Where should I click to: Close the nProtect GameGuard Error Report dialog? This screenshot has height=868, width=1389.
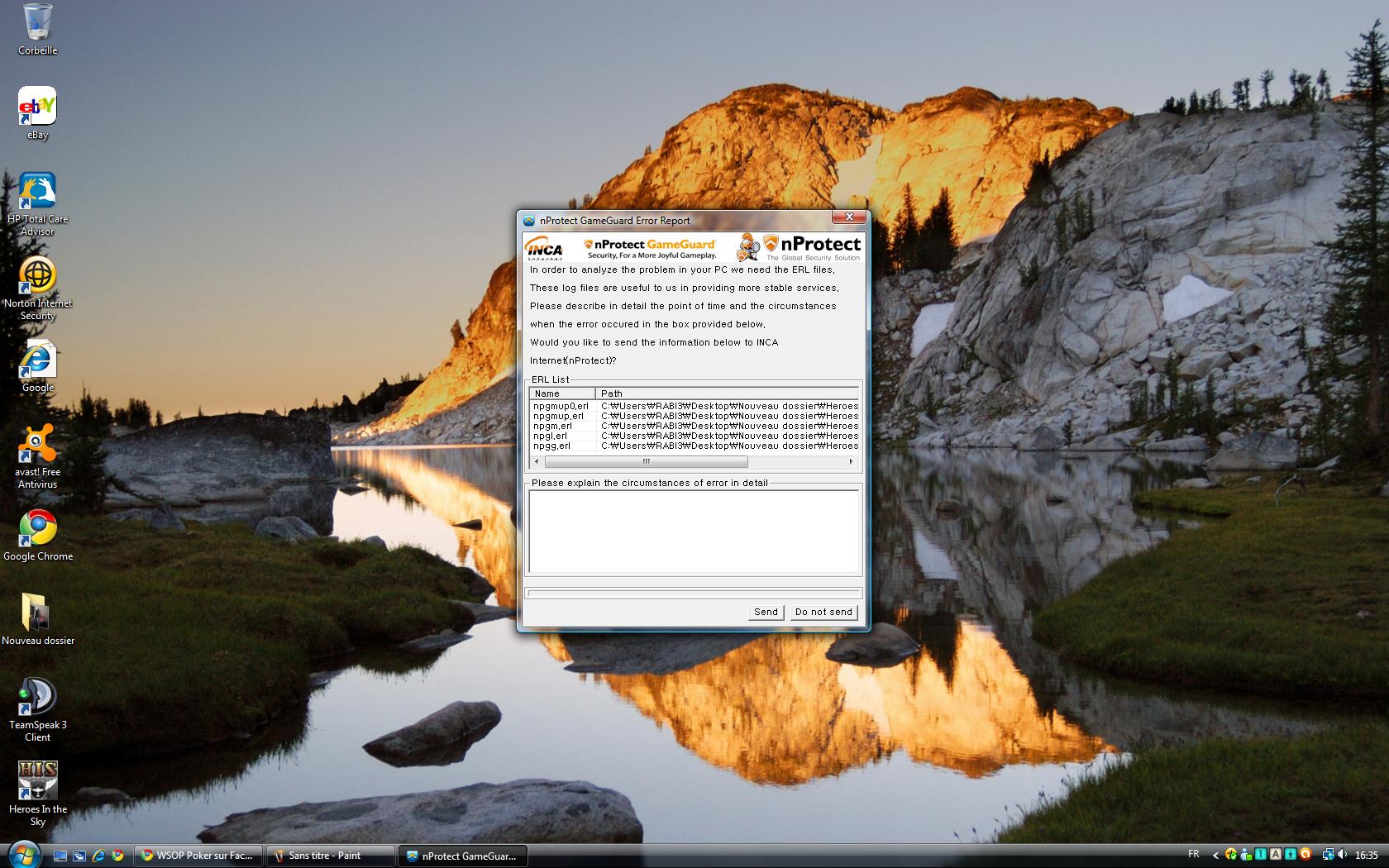pos(848,217)
